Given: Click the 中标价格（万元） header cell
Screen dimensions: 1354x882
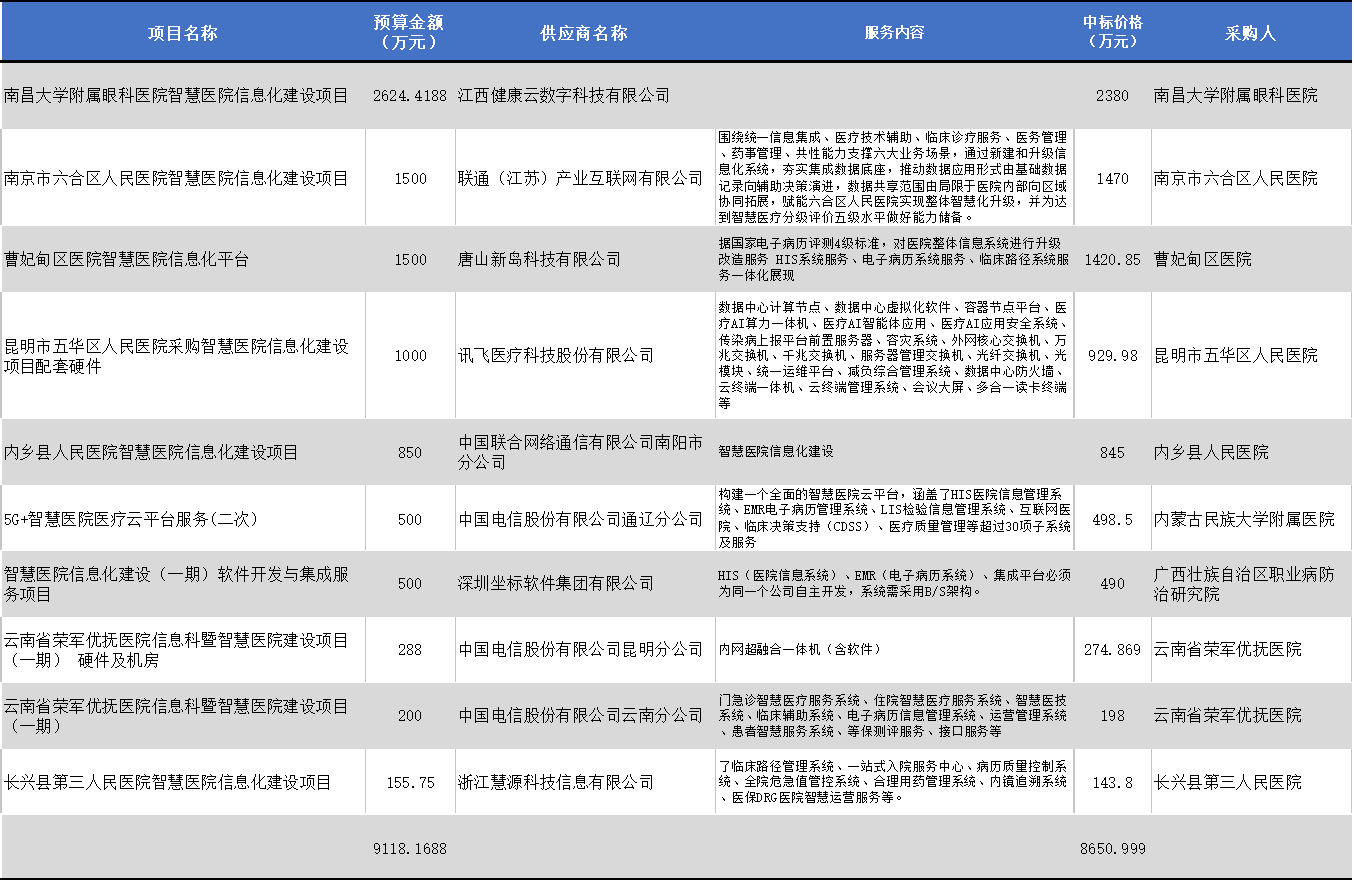Looking at the screenshot, I should point(1112,32).
